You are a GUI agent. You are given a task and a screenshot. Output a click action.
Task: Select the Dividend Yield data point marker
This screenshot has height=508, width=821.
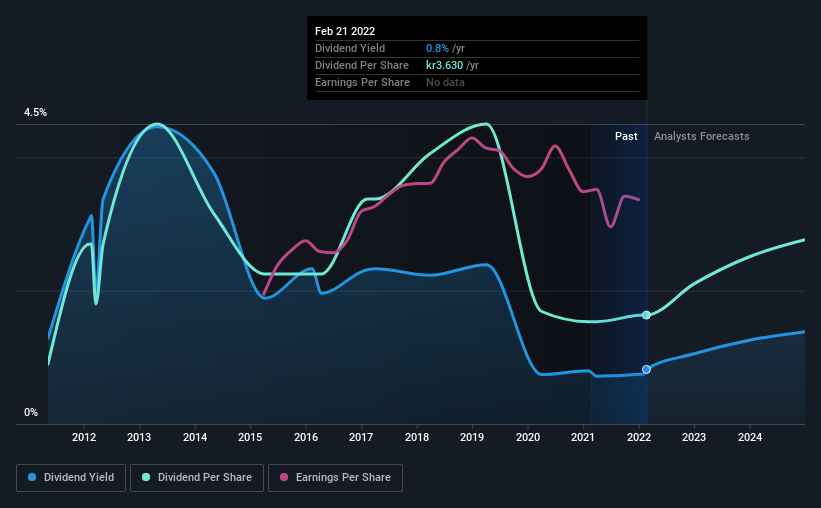pos(647,369)
